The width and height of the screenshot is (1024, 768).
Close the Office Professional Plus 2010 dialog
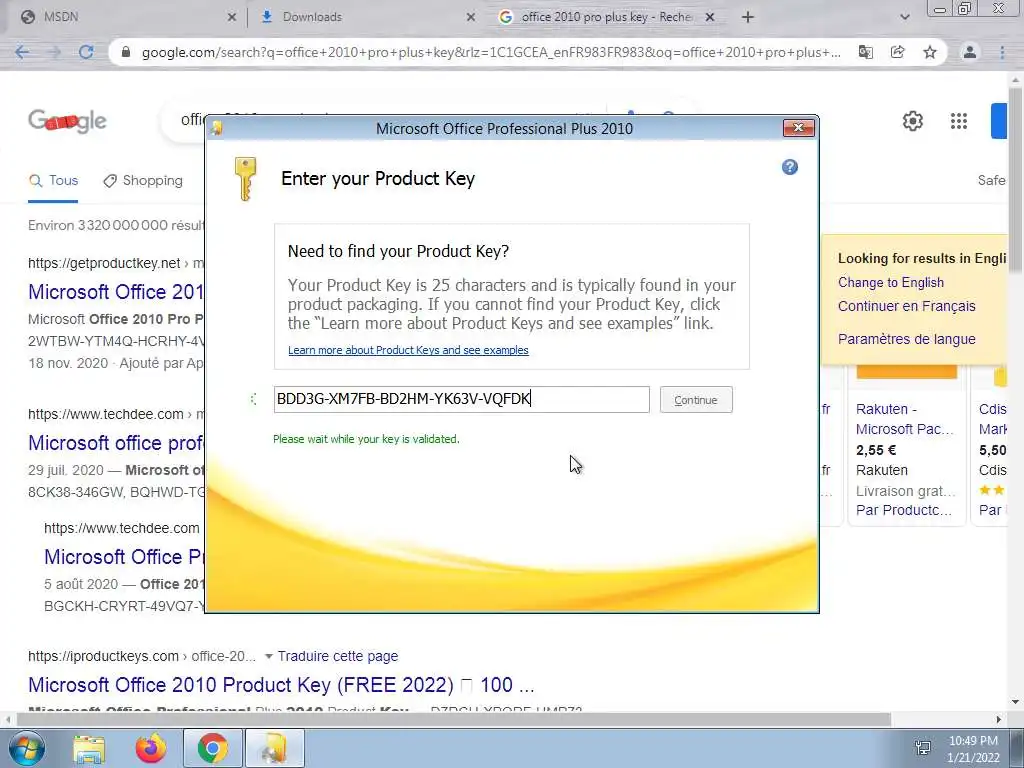(798, 128)
